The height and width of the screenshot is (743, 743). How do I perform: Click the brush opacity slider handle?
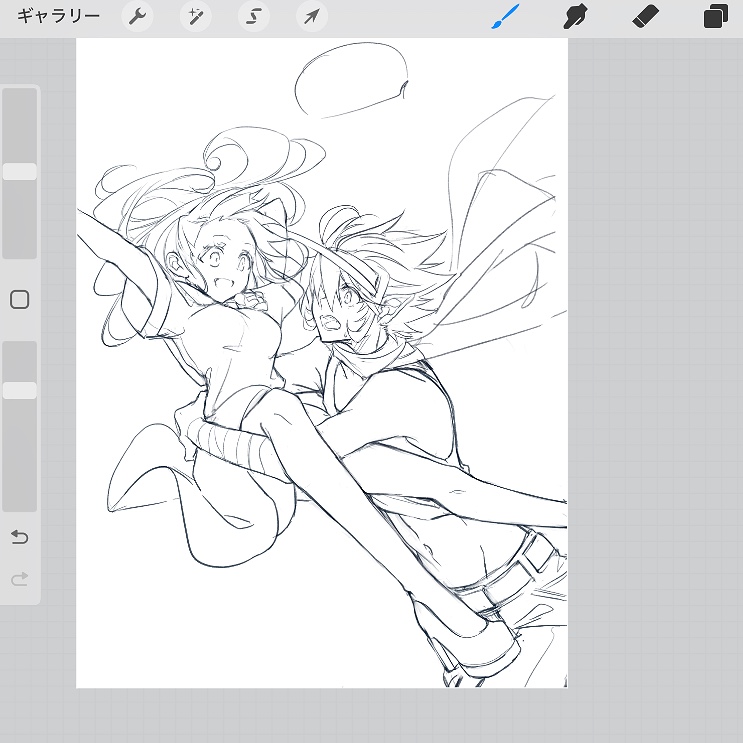[20, 391]
